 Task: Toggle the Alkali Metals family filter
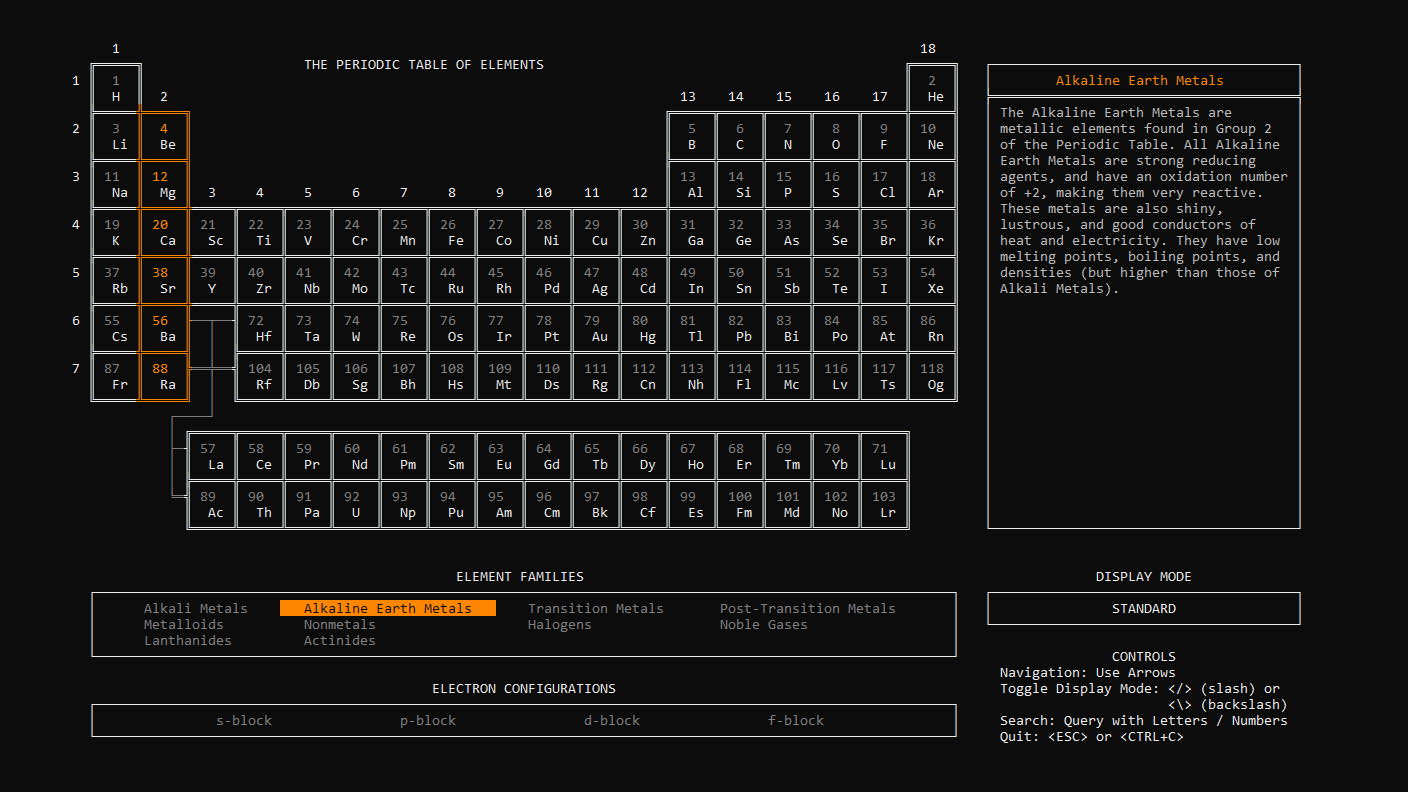click(x=195, y=608)
